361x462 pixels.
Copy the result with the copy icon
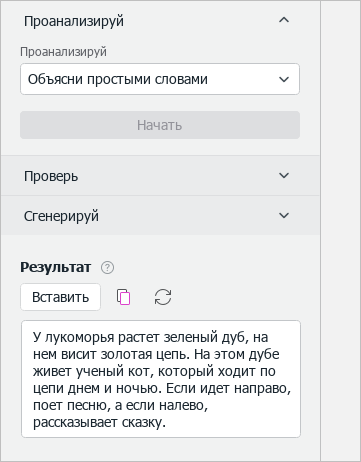point(123,297)
